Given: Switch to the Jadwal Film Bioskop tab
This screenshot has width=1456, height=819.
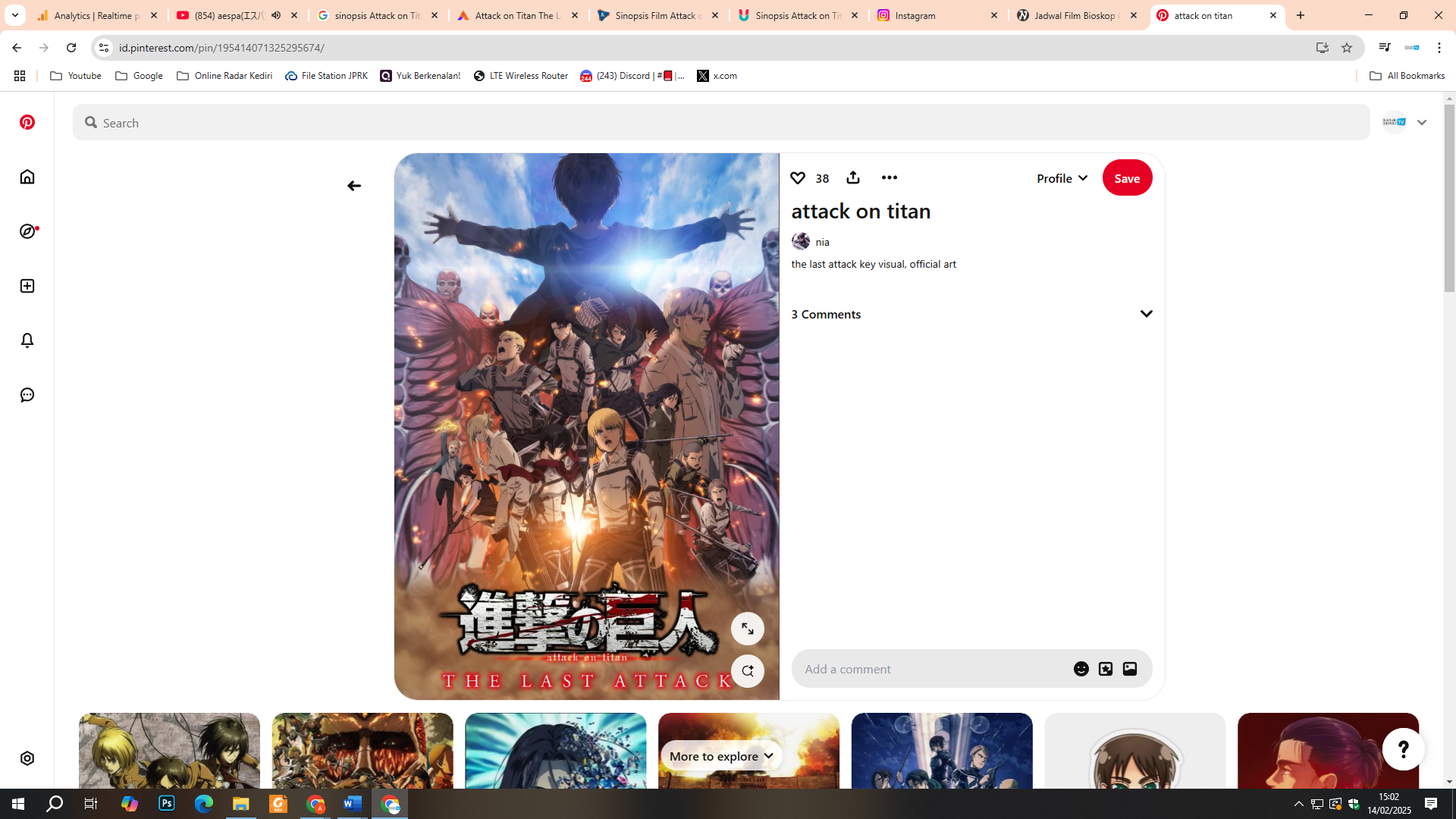Looking at the screenshot, I should (1078, 15).
